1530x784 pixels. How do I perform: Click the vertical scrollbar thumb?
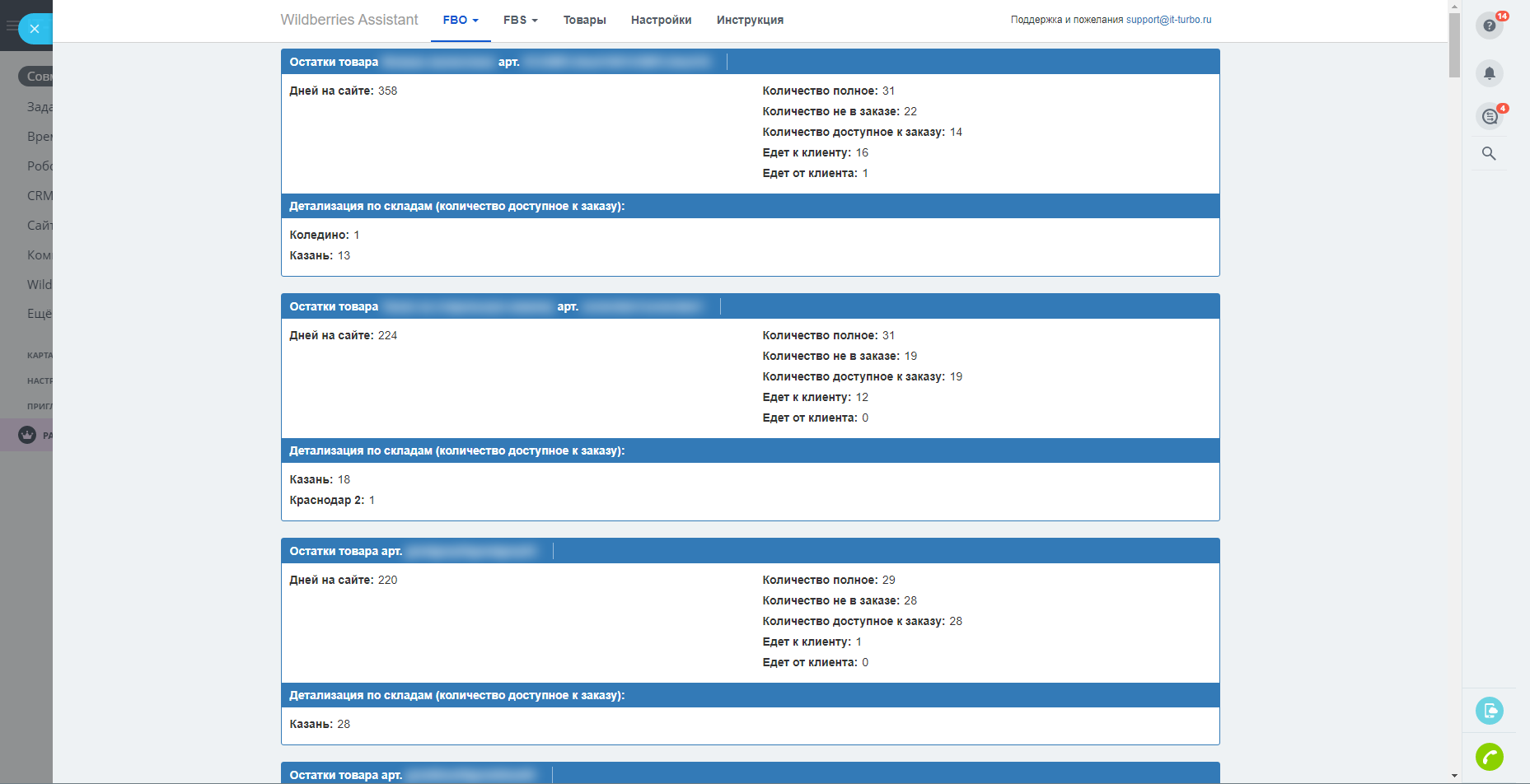[1454, 45]
